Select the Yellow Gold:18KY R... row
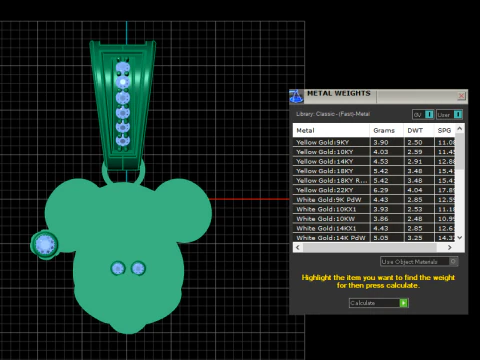The image size is (480, 360). click(x=374, y=181)
